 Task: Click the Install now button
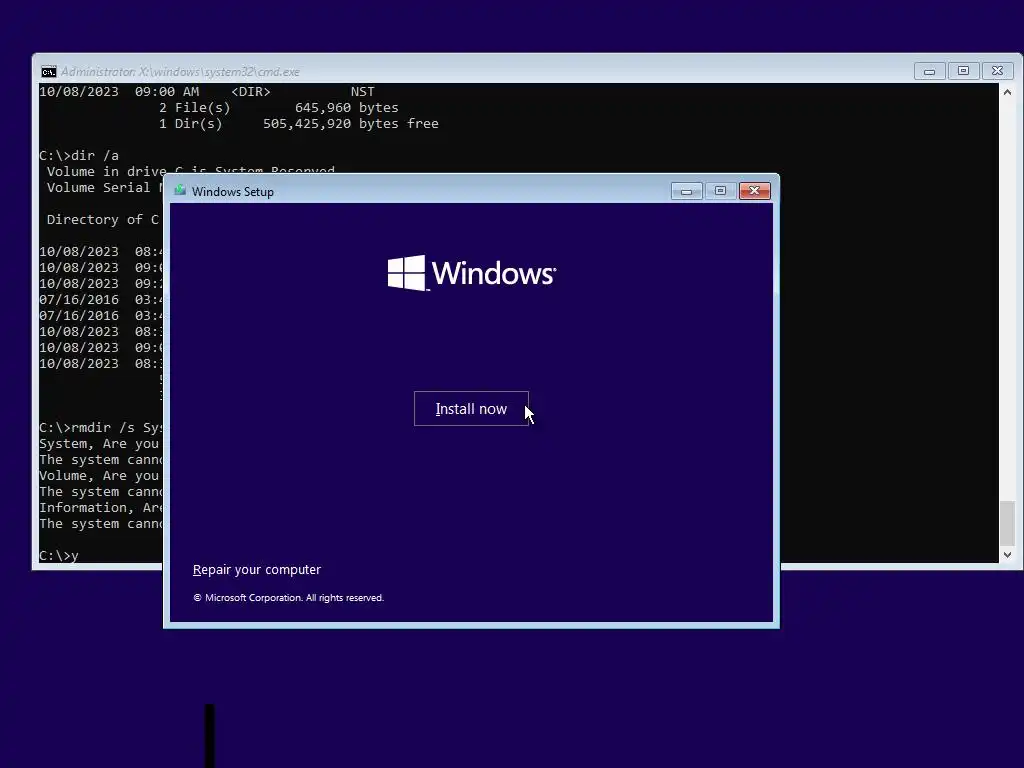coord(471,409)
